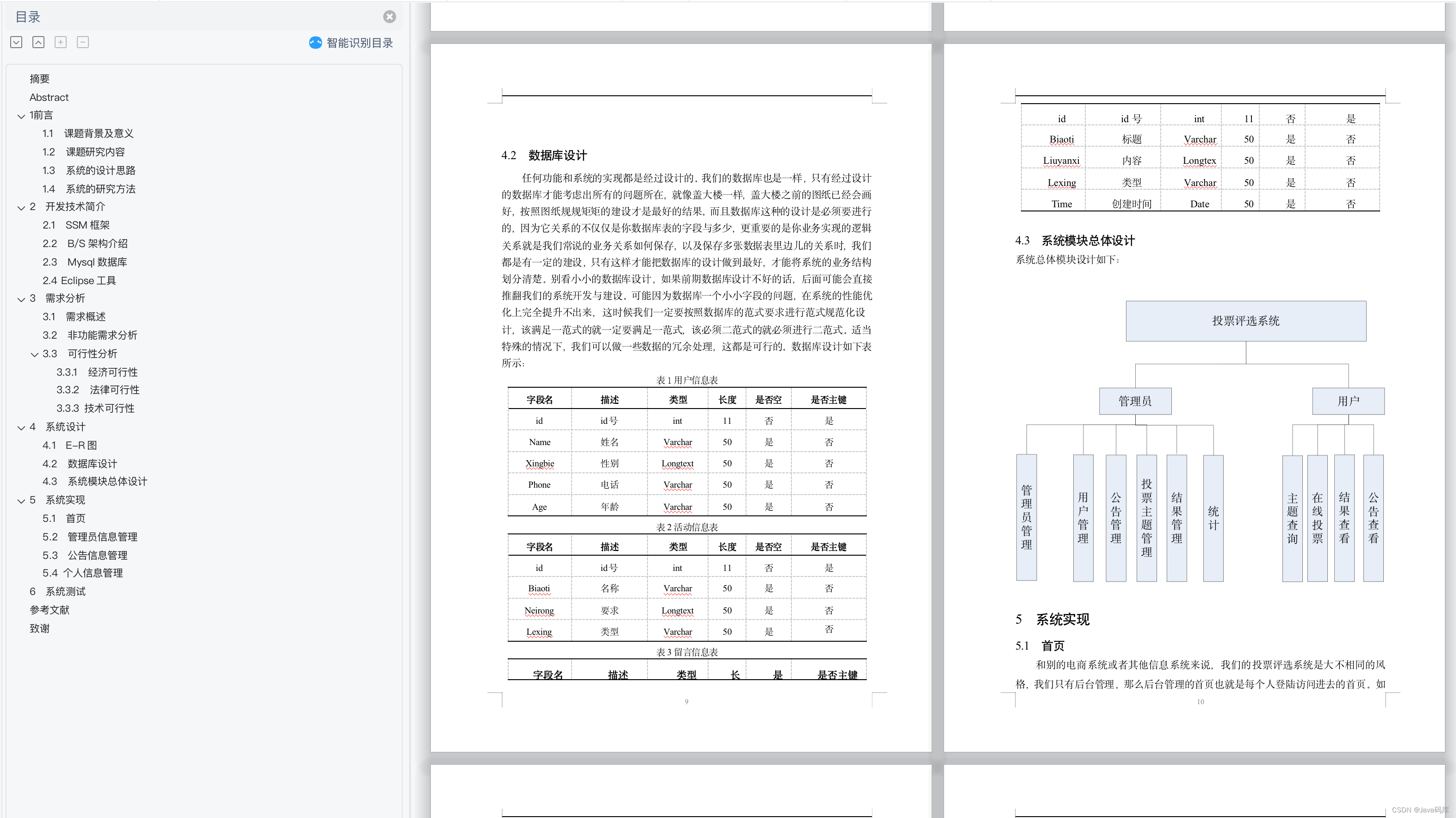This screenshot has height=818, width=1456.
Task: Jump to 致谢 in outline
Action: pyautogui.click(x=39, y=629)
